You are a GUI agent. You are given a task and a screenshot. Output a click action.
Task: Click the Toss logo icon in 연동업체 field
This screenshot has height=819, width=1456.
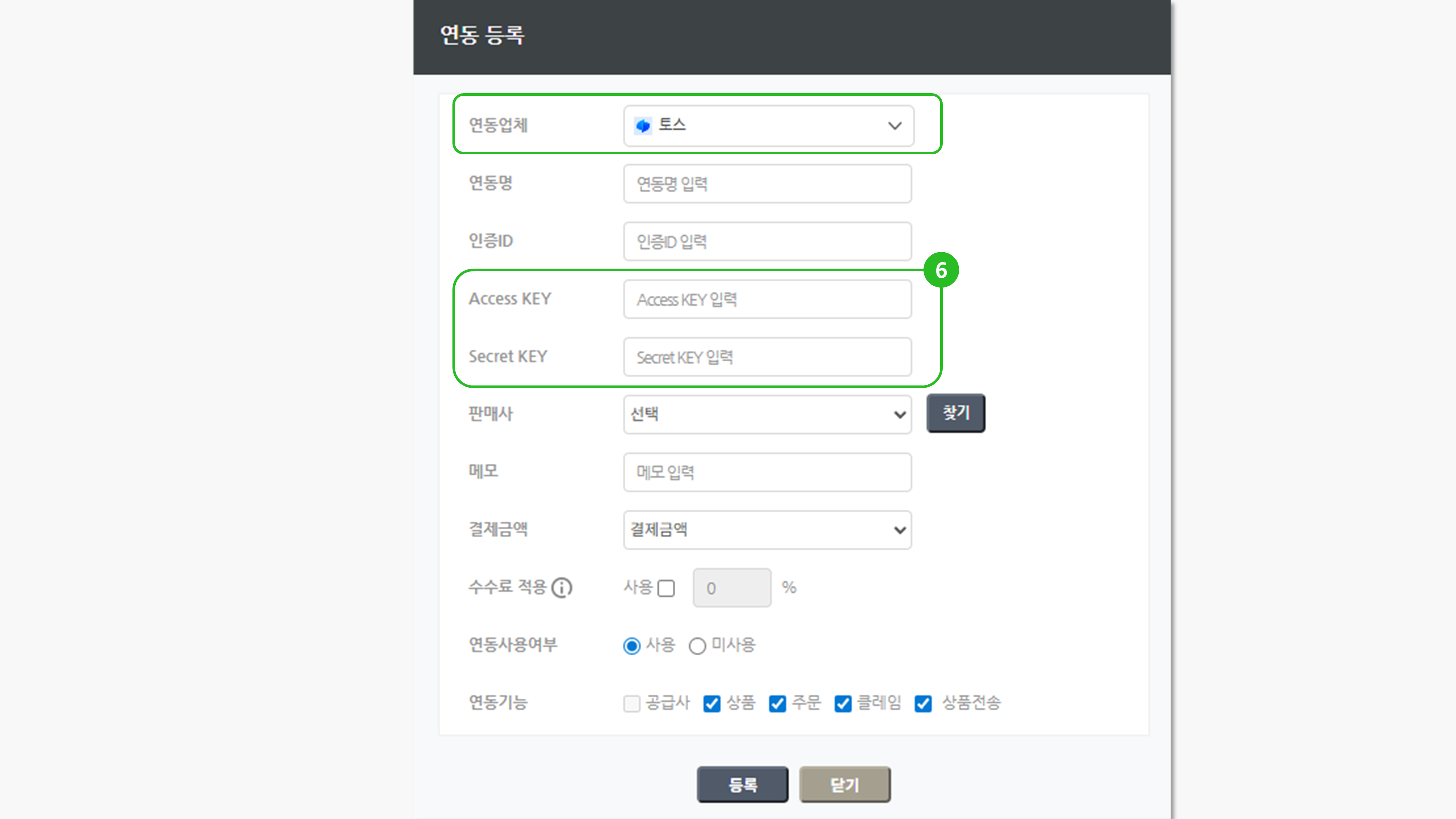[x=643, y=126]
